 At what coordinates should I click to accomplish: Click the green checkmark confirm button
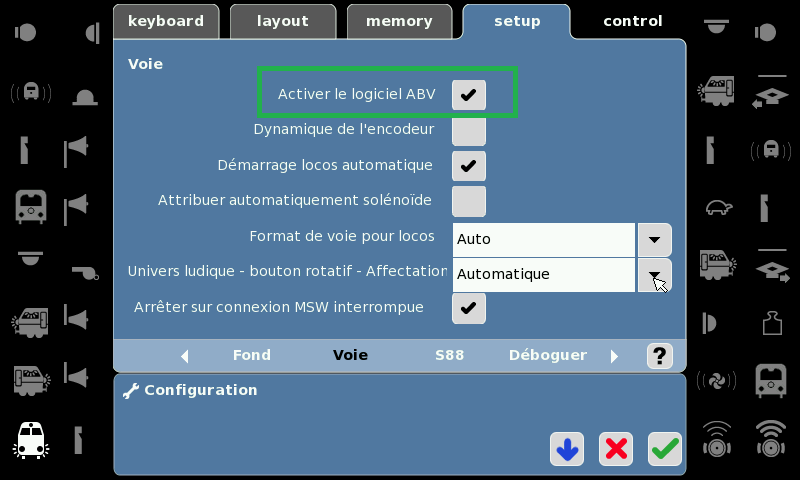665,449
